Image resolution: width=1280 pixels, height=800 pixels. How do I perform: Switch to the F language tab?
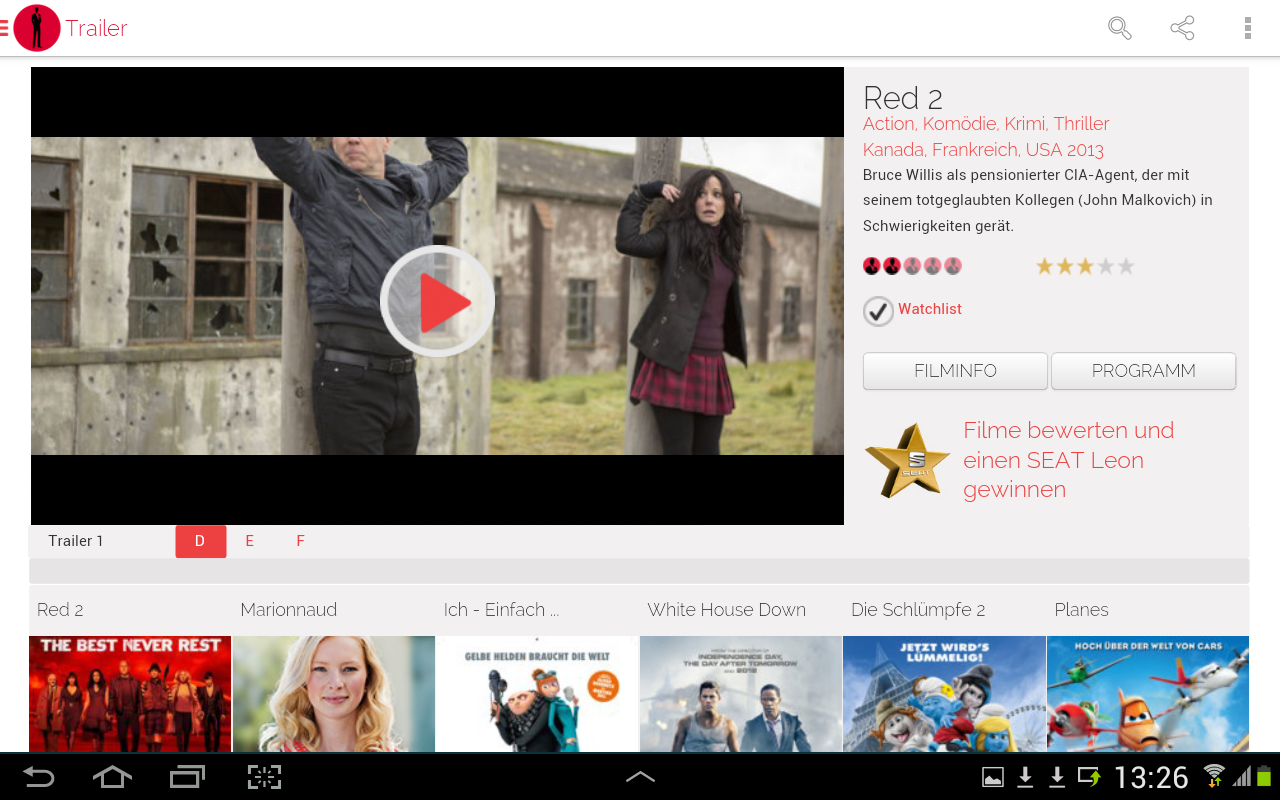coord(300,541)
